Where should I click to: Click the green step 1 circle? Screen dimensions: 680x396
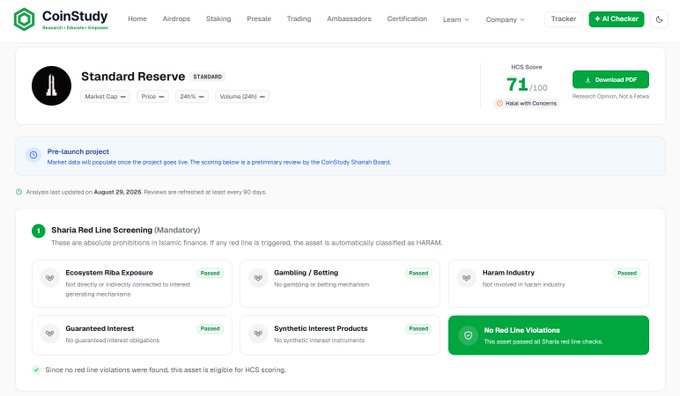pos(39,231)
